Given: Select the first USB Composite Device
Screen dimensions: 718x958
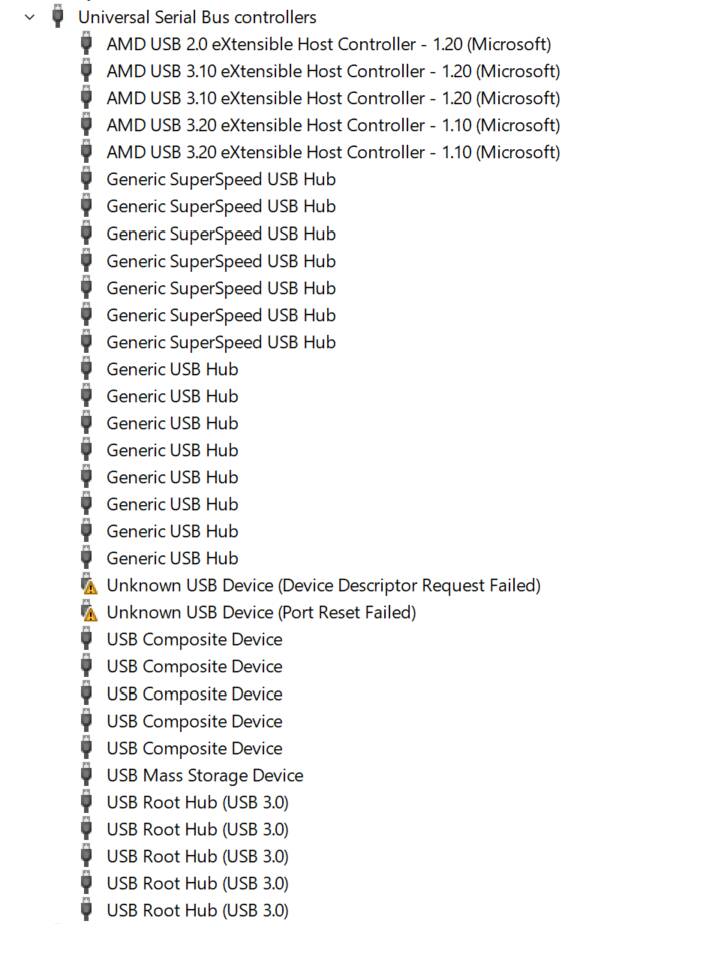Looking at the screenshot, I should 194,639.
